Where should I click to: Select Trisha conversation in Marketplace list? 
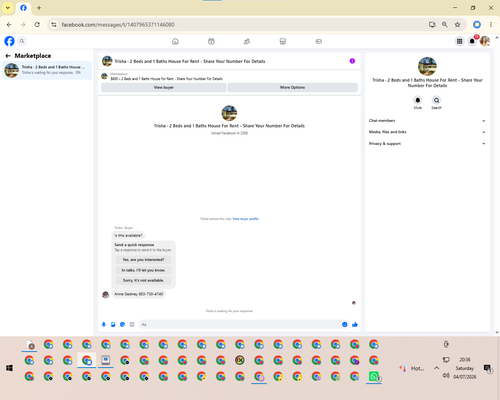click(x=47, y=70)
